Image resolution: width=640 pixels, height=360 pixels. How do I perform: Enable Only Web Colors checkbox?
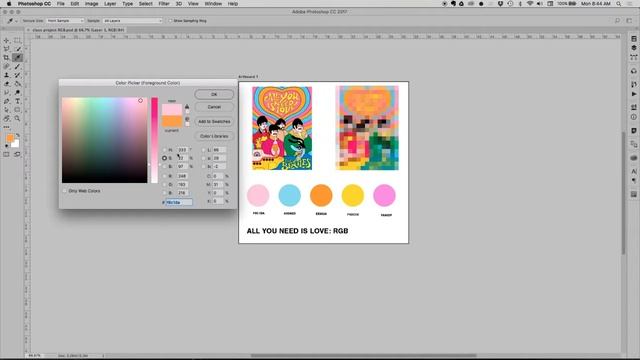pyautogui.click(x=64, y=191)
